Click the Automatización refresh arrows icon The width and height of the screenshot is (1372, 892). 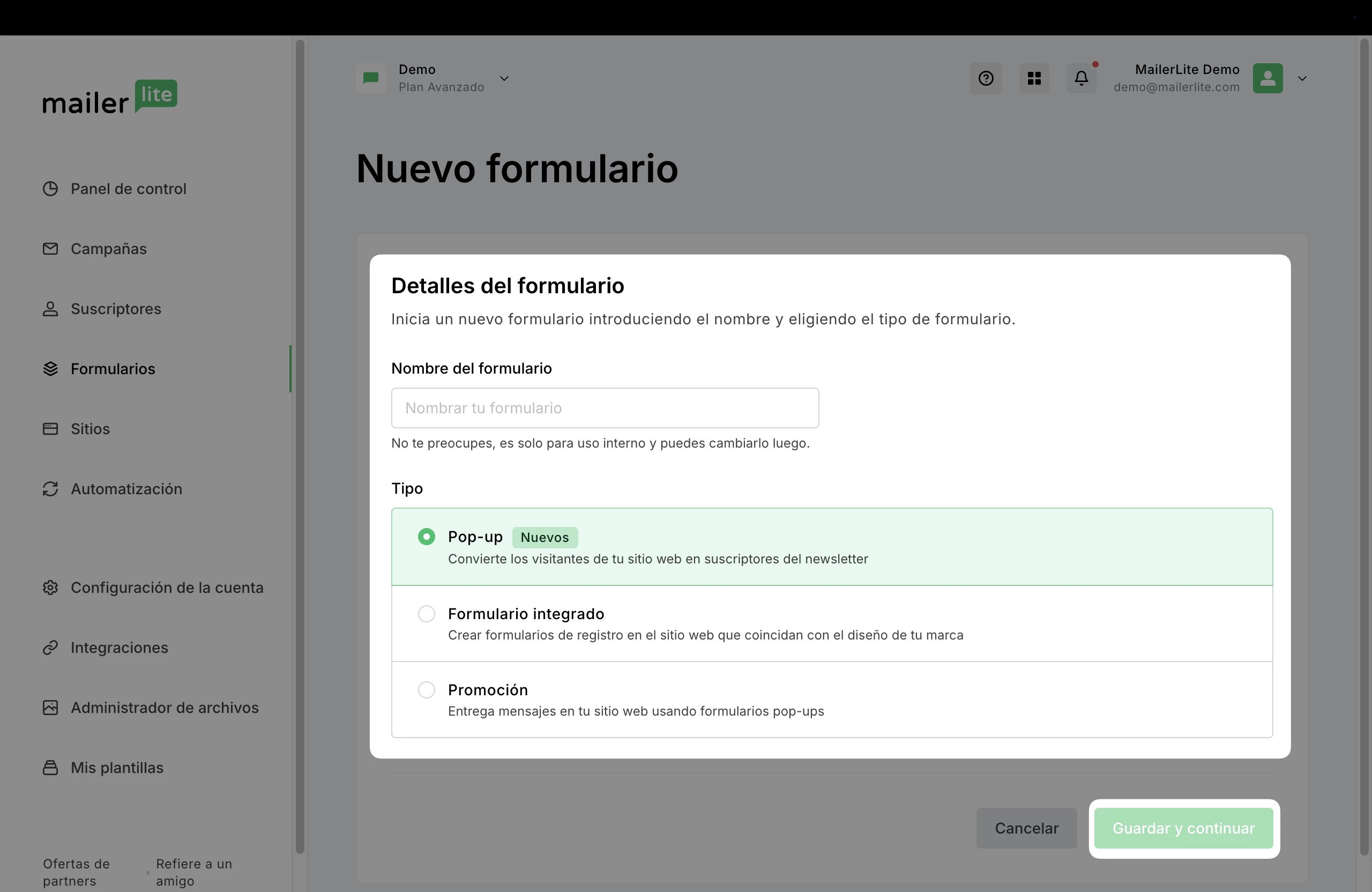pyautogui.click(x=50, y=489)
